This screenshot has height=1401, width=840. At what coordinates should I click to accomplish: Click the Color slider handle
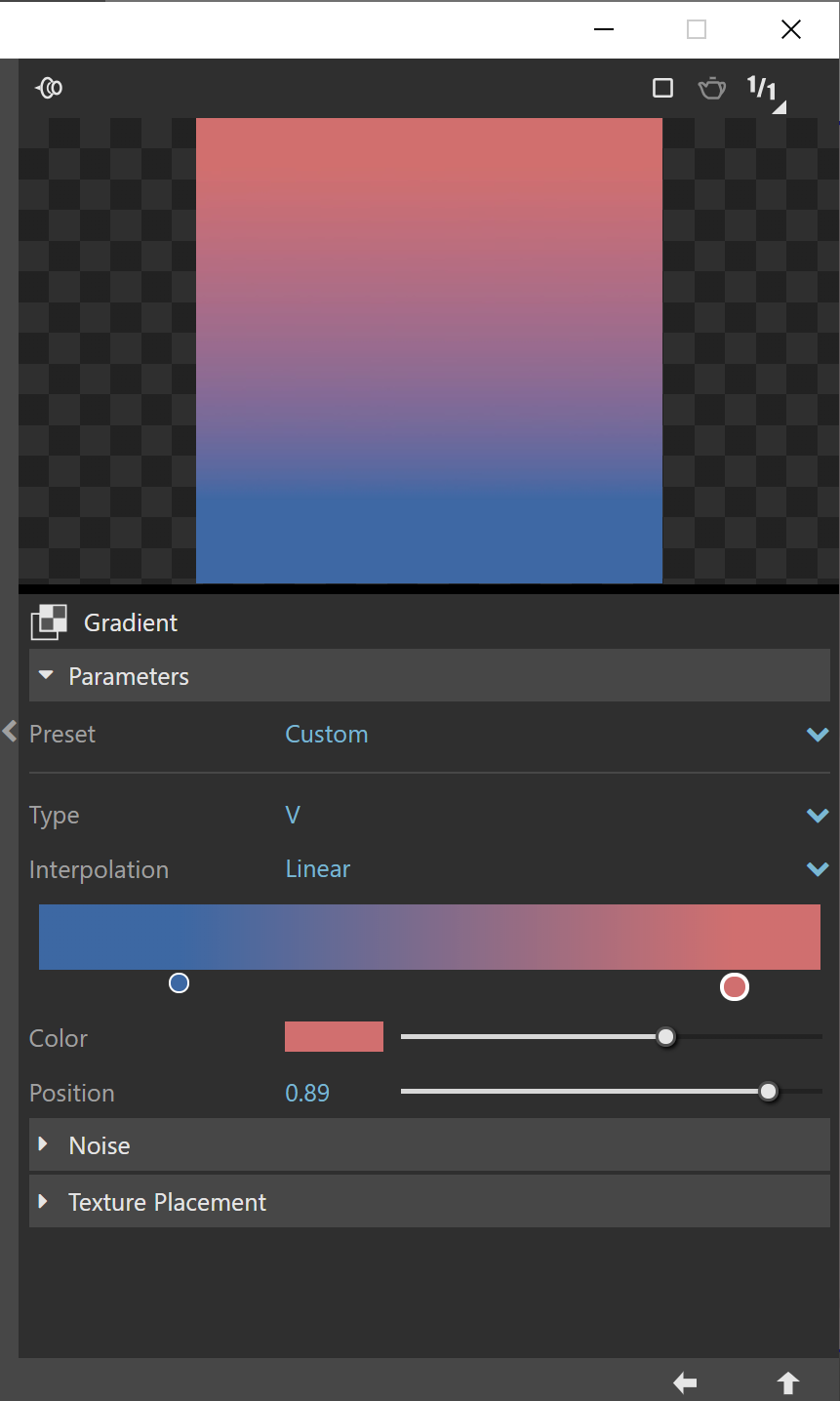(x=666, y=1037)
